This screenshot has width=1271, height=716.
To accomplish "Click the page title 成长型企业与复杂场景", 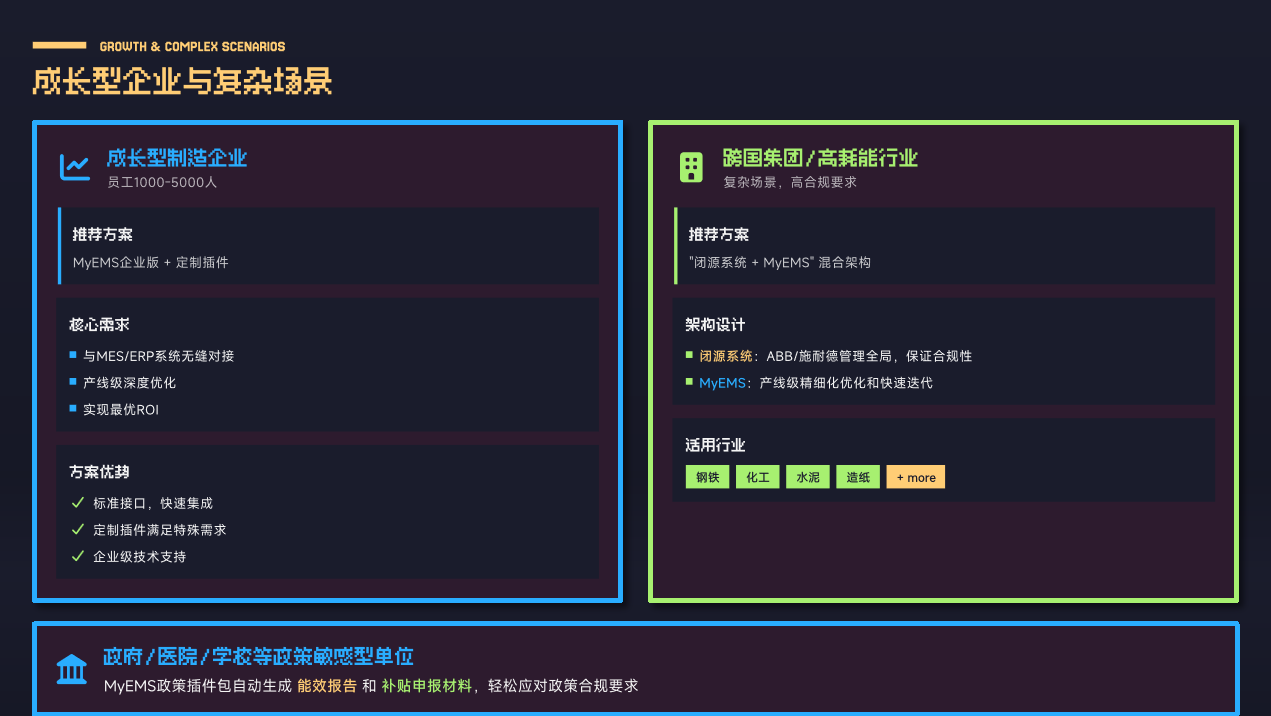I will [x=182, y=81].
